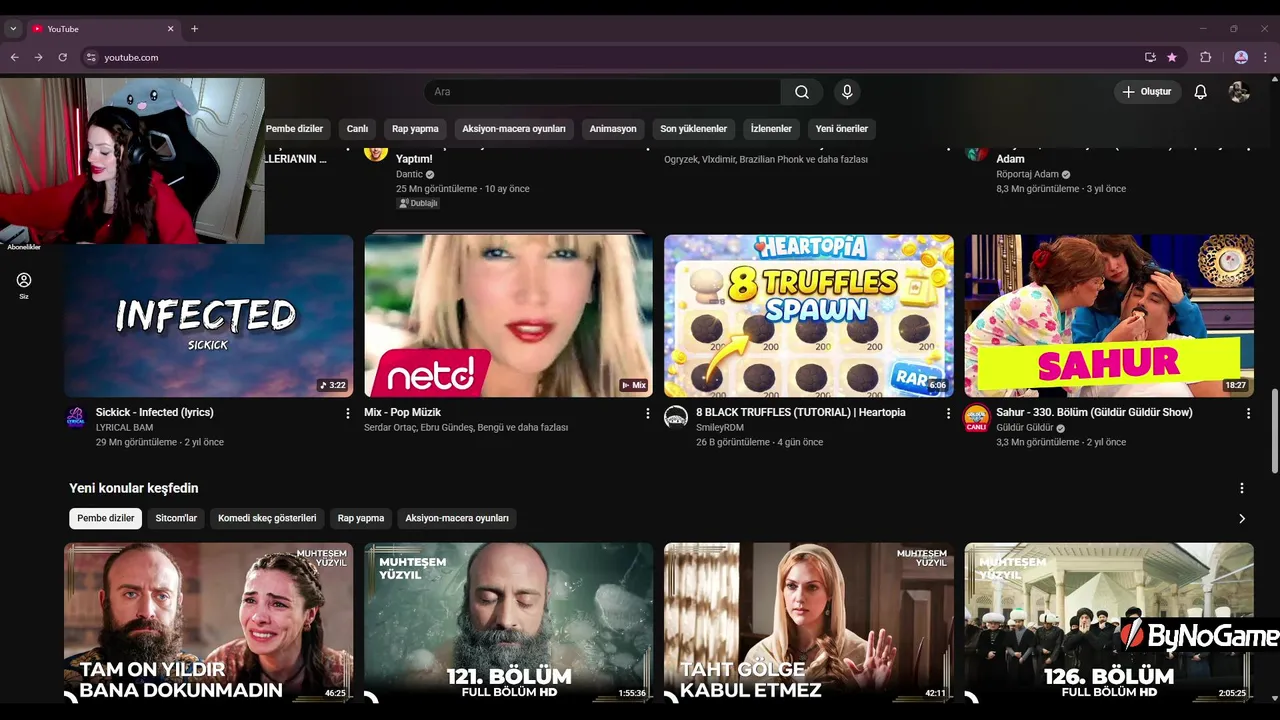Visit the Röportaj Adam channel link

pyautogui.click(x=1027, y=174)
